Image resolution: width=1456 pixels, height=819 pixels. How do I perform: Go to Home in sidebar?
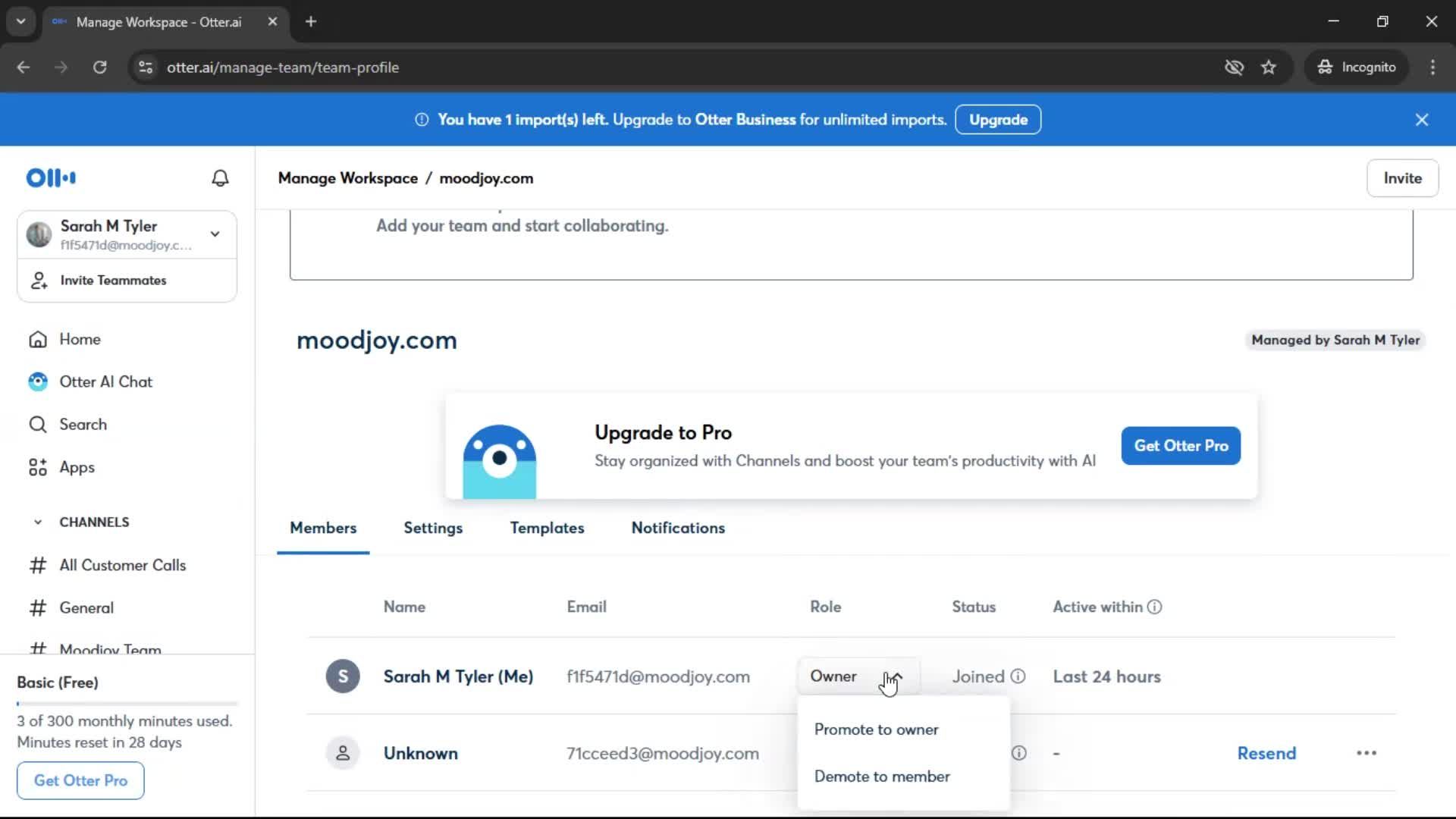tap(80, 340)
